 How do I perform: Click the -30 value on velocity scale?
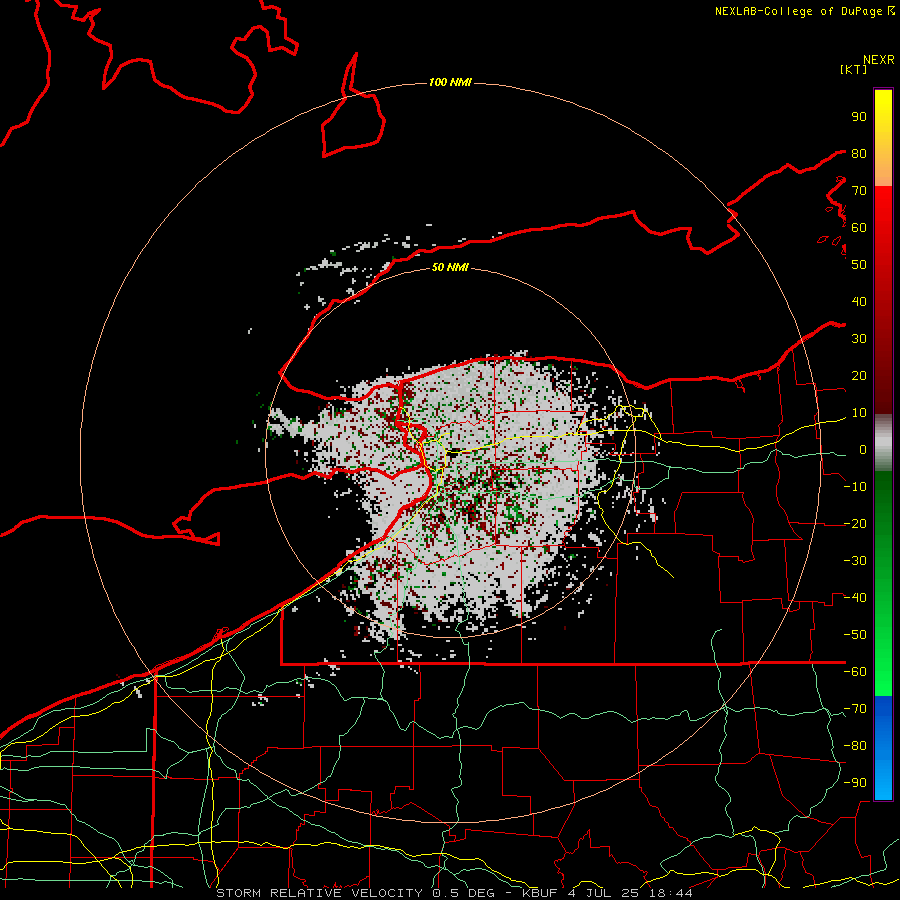coord(855,561)
